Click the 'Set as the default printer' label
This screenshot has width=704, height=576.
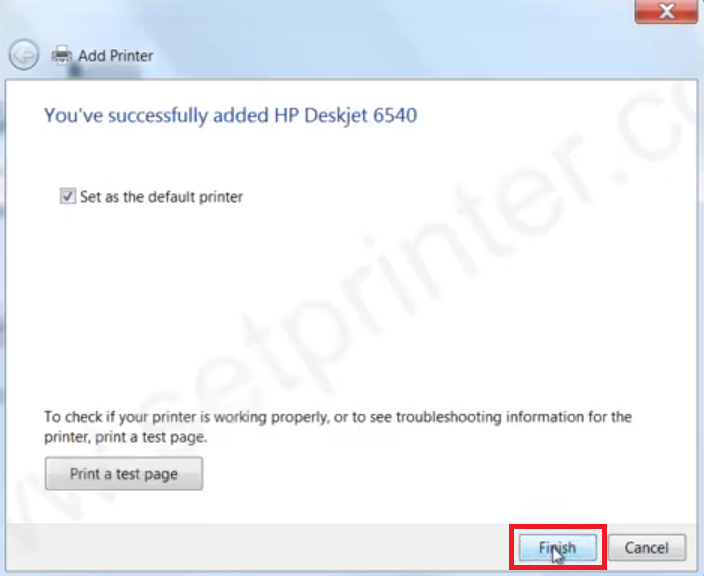coord(161,197)
